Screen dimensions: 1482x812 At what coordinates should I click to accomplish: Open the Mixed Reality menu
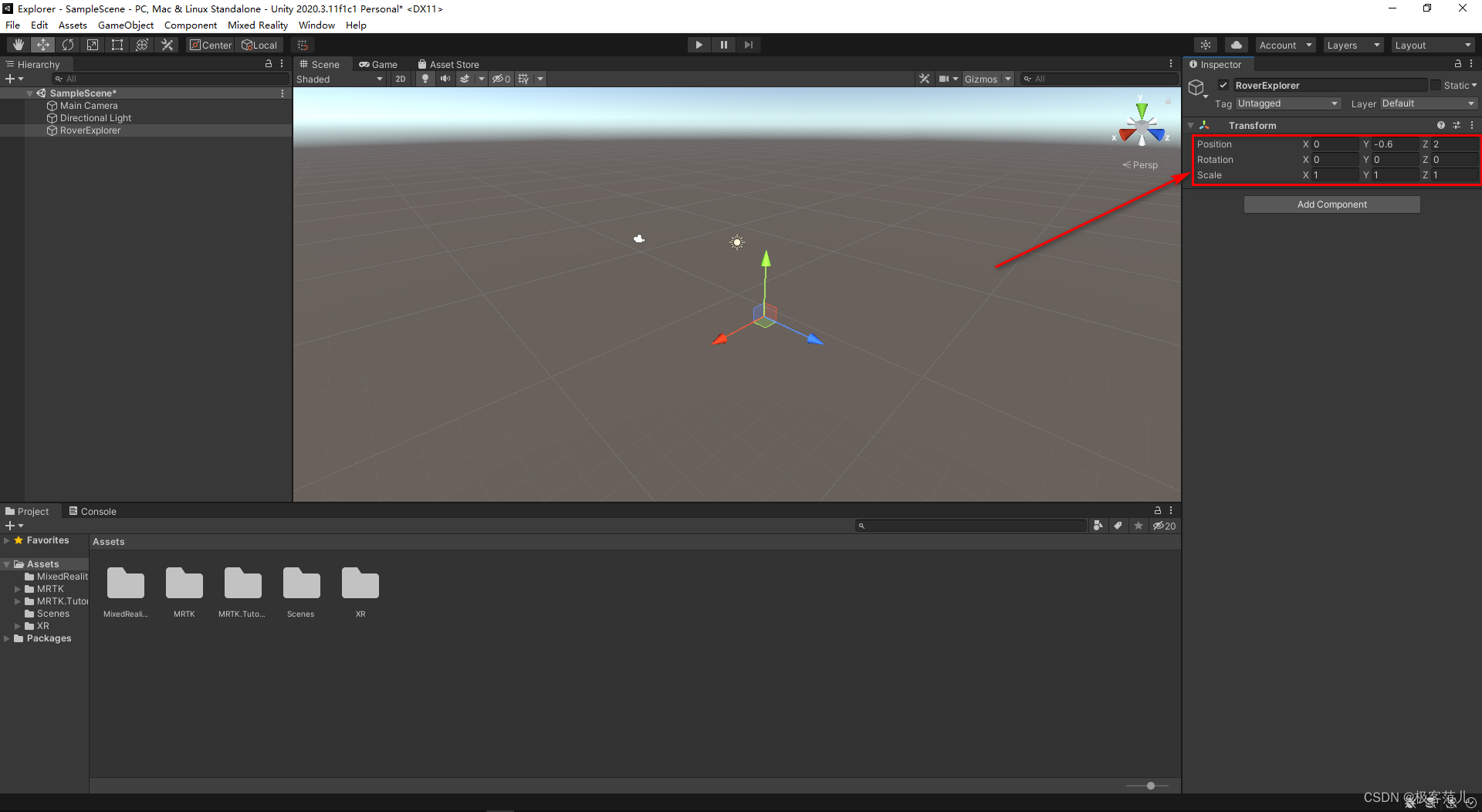258,25
